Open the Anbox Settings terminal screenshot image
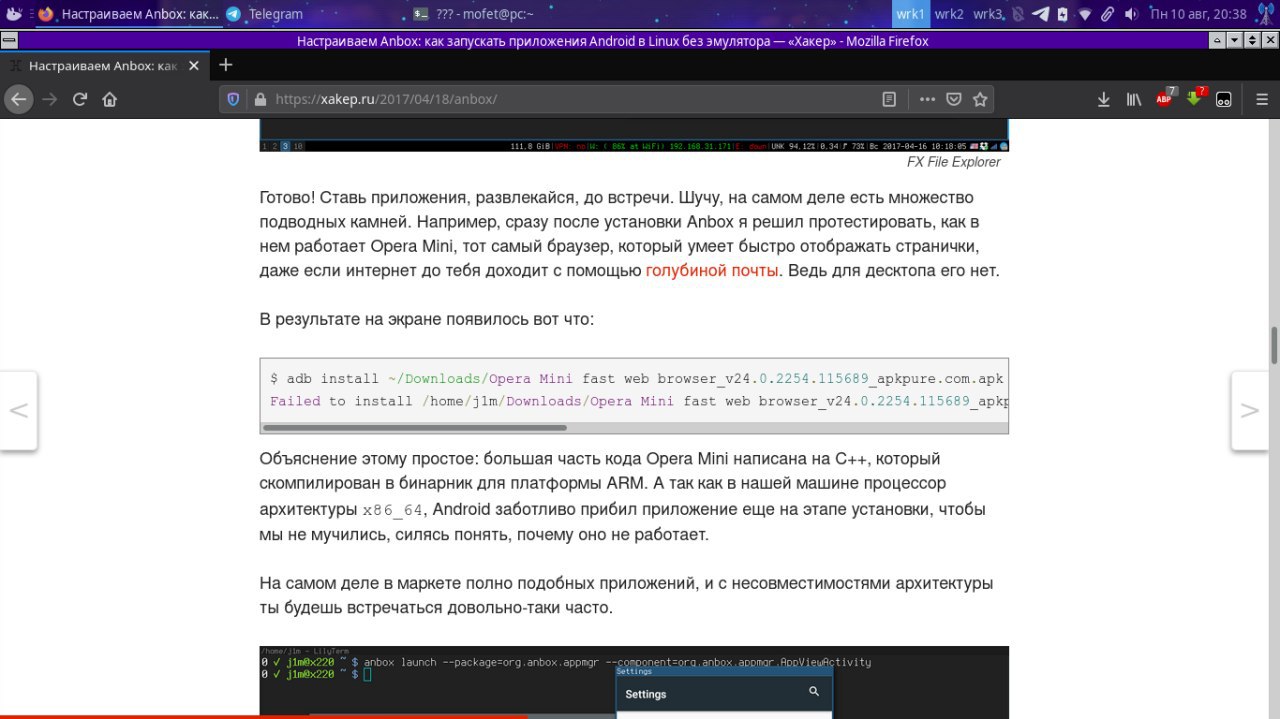Image resolution: width=1280 pixels, height=719 pixels. [x=634, y=682]
